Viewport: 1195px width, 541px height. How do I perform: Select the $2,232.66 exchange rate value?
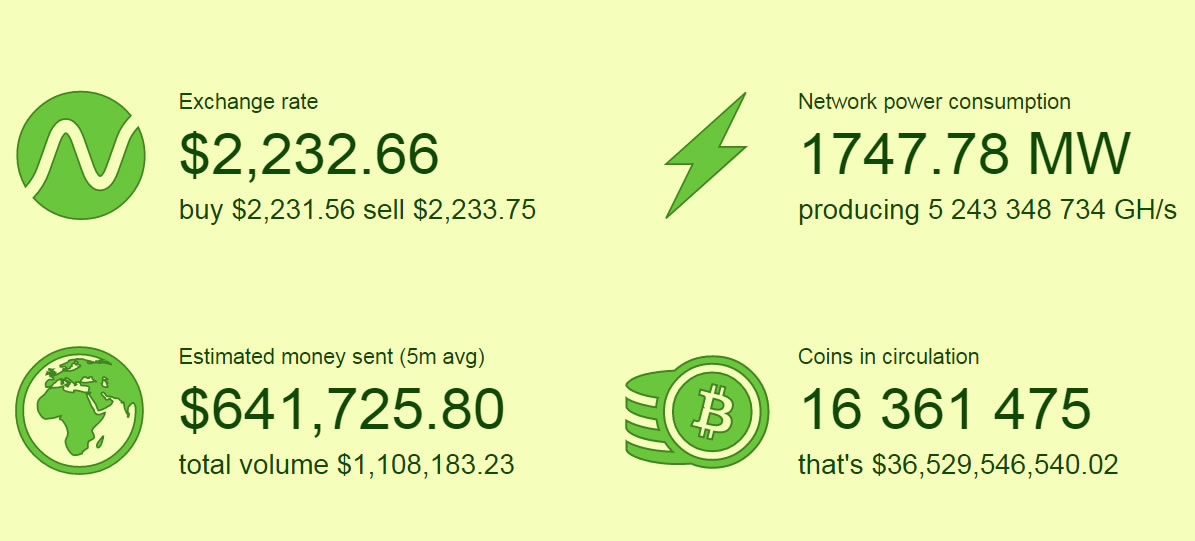click(309, 154)
